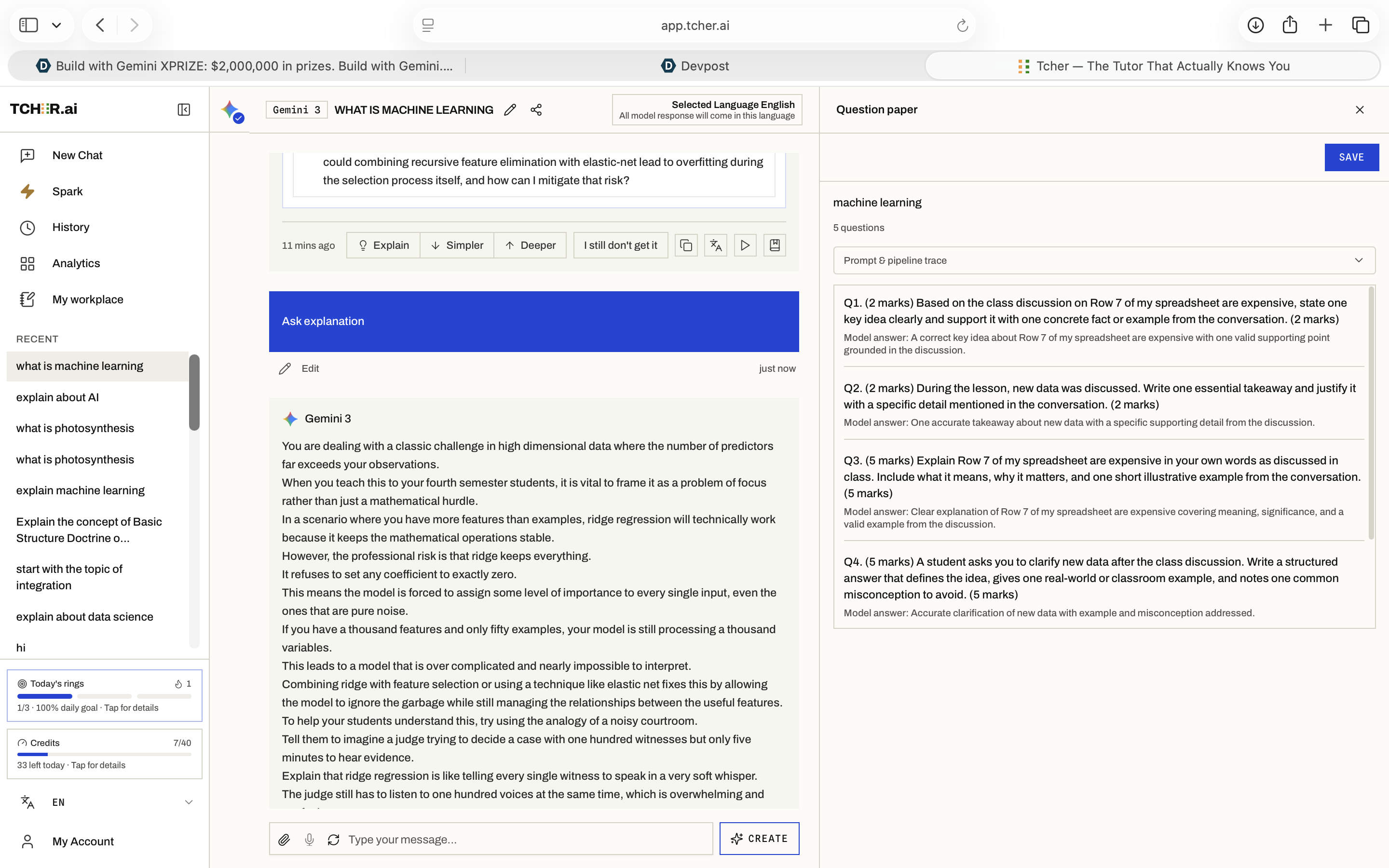Open Today's rings progress details
Viewport: 1389px width, 868px height.
click(x=105, y=695)
